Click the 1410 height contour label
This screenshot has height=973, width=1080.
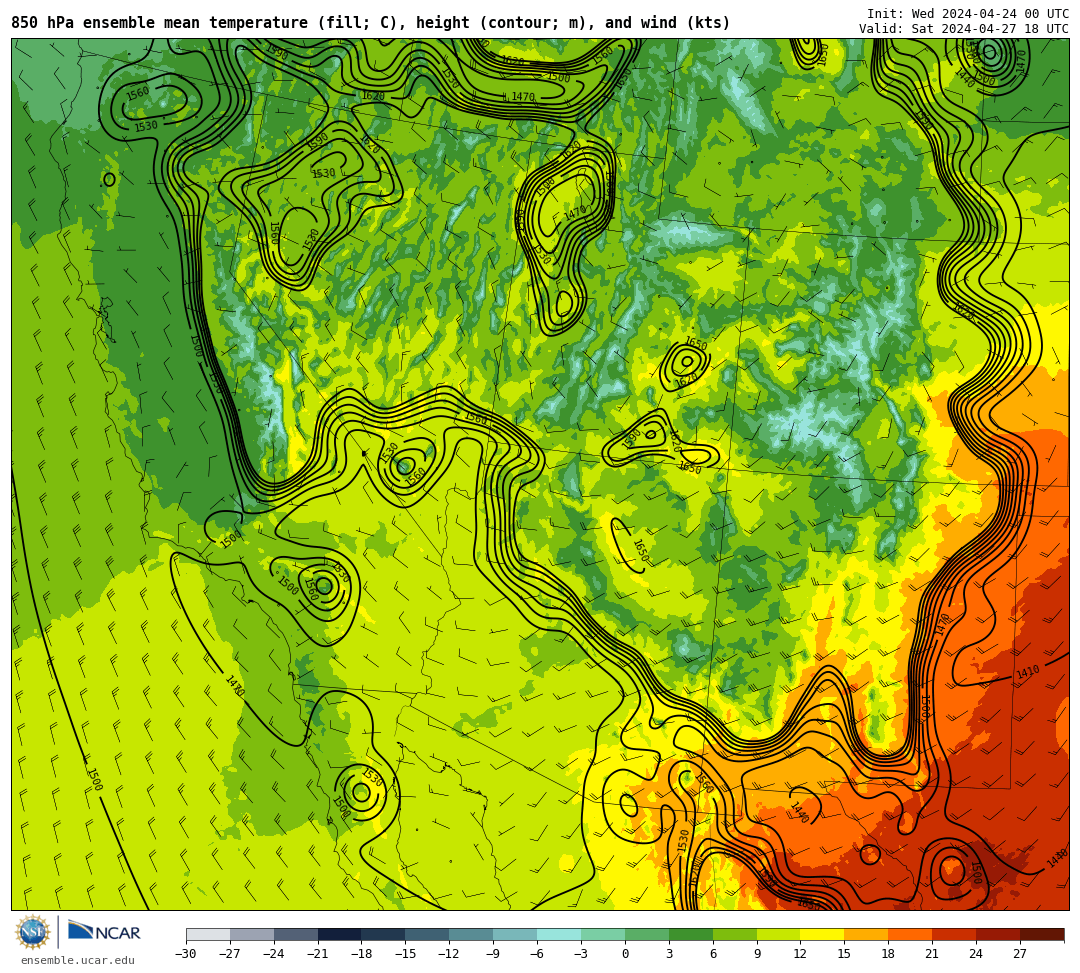1028,672
